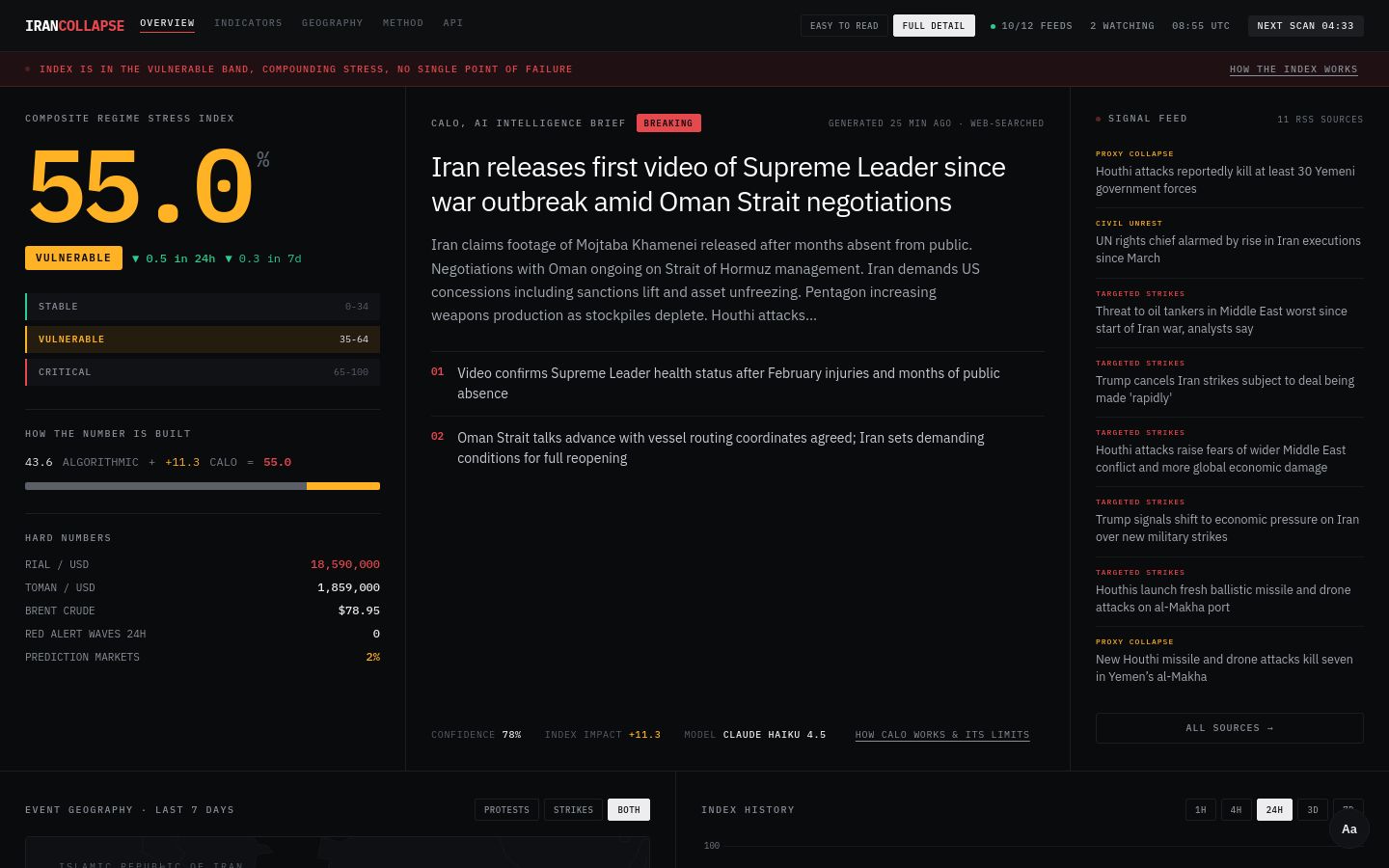Click the Next Scan 04:33 countdown
Image resolution: width=1389 pixels, height=868 pixels.
tap(1305, 26)
